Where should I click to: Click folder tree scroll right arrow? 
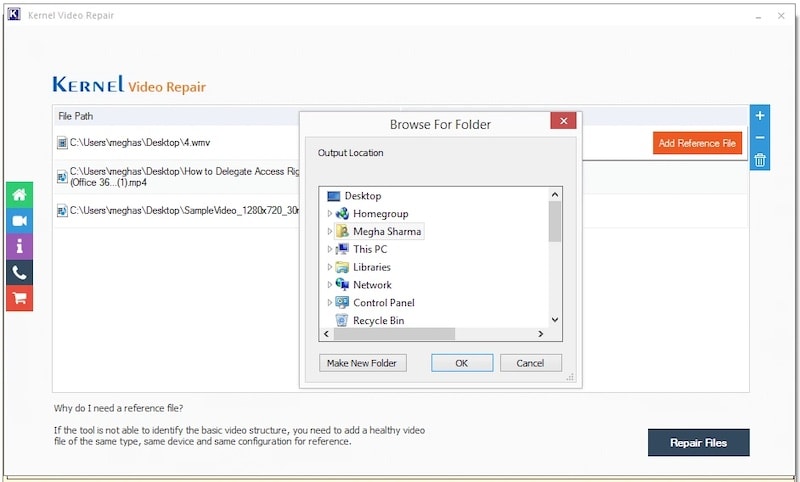(x=541, y=334)
